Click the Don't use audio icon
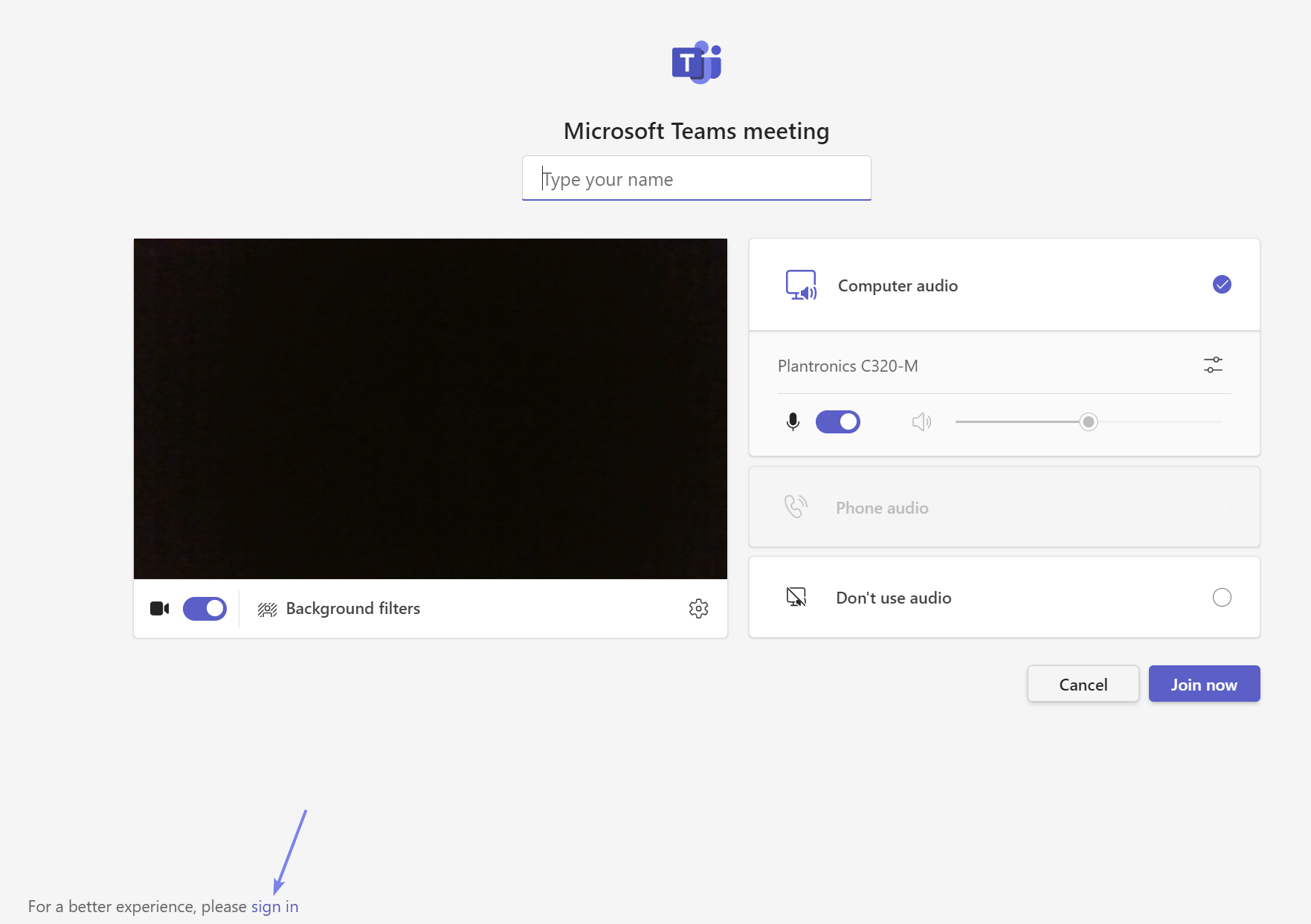This screenshot has height=924, width=1311. pos(796,597)
